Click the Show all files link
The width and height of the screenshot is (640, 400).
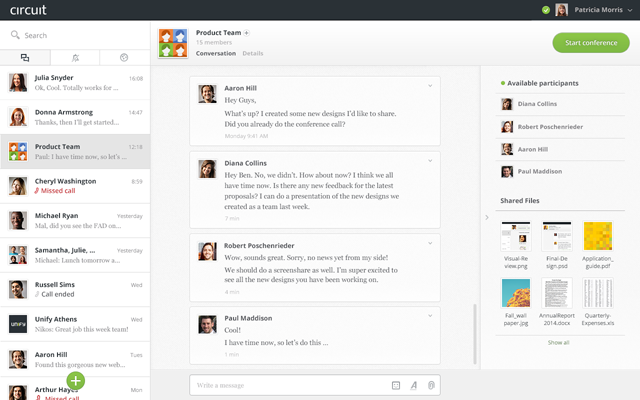558,342
